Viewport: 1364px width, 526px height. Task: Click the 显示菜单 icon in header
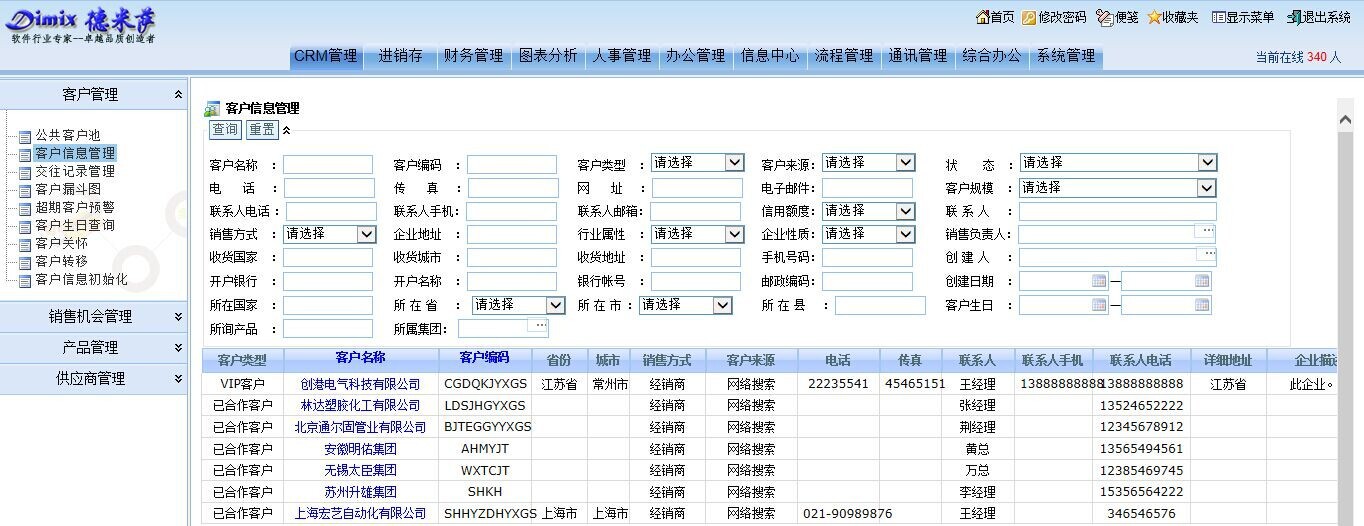pos(1218,17)
